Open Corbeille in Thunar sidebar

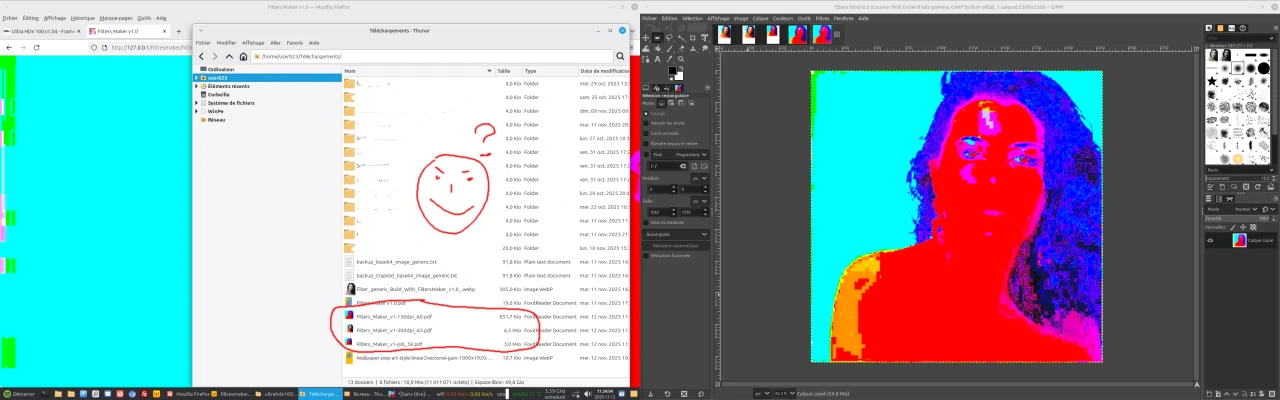[218, 94]
